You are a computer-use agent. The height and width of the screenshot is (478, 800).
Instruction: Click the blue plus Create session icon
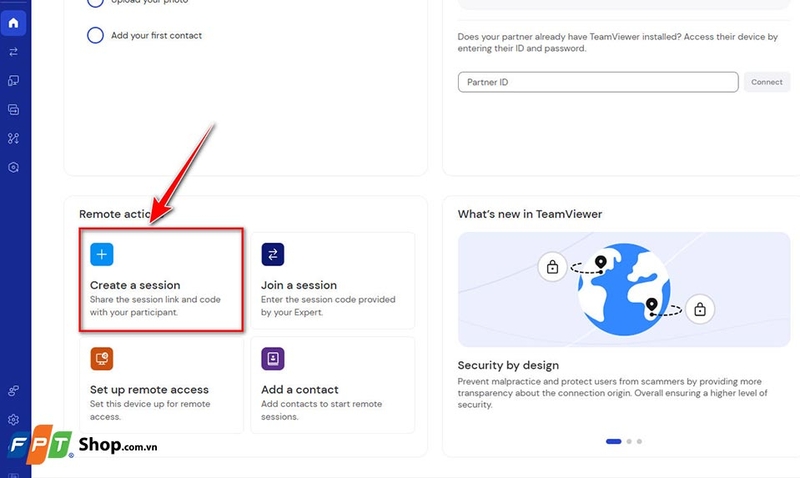(x=102, y=254)
